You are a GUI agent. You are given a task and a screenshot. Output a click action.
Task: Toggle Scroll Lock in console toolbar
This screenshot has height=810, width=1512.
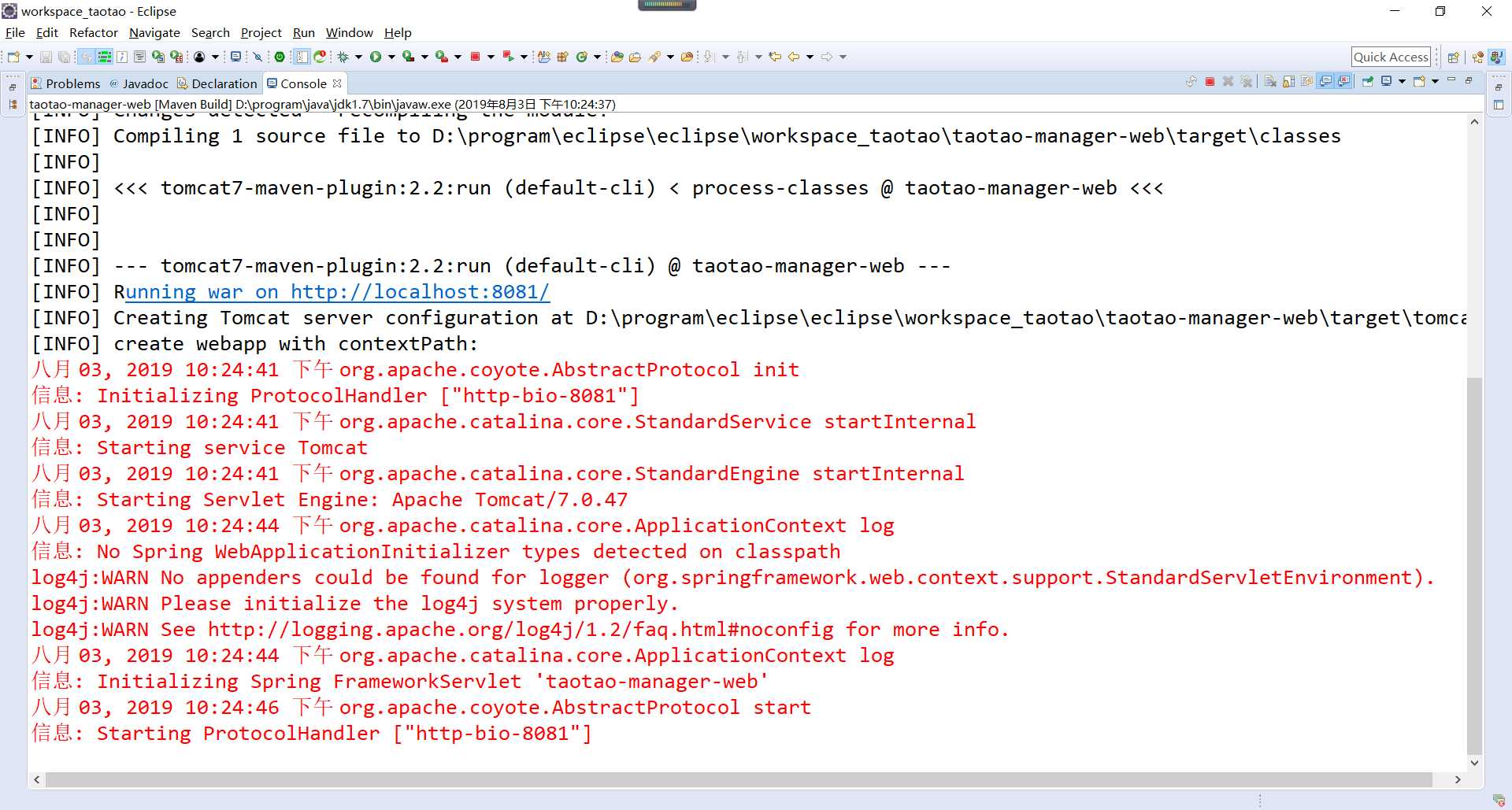(1288, 81)
